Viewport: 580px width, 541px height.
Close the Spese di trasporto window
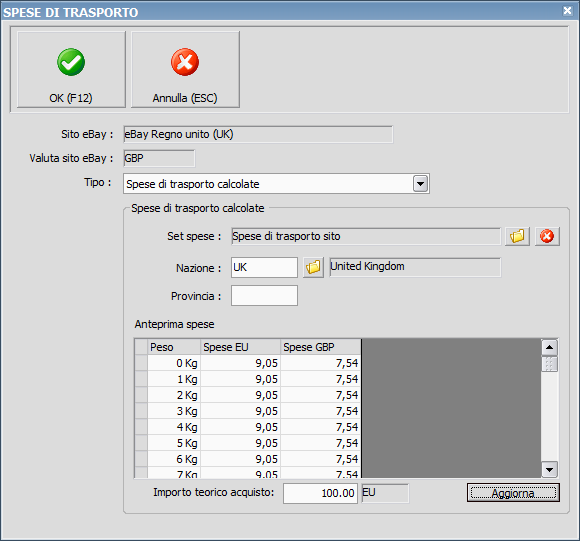coord(567,11)
